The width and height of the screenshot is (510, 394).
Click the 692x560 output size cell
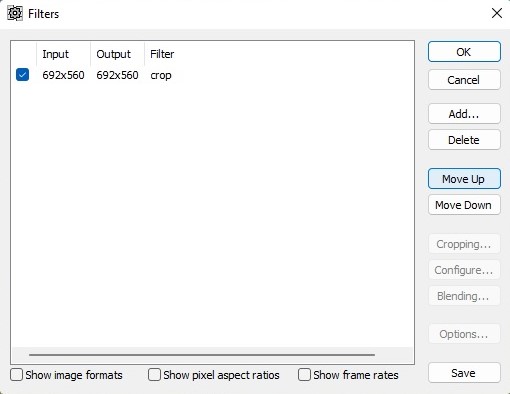(117, 75)
